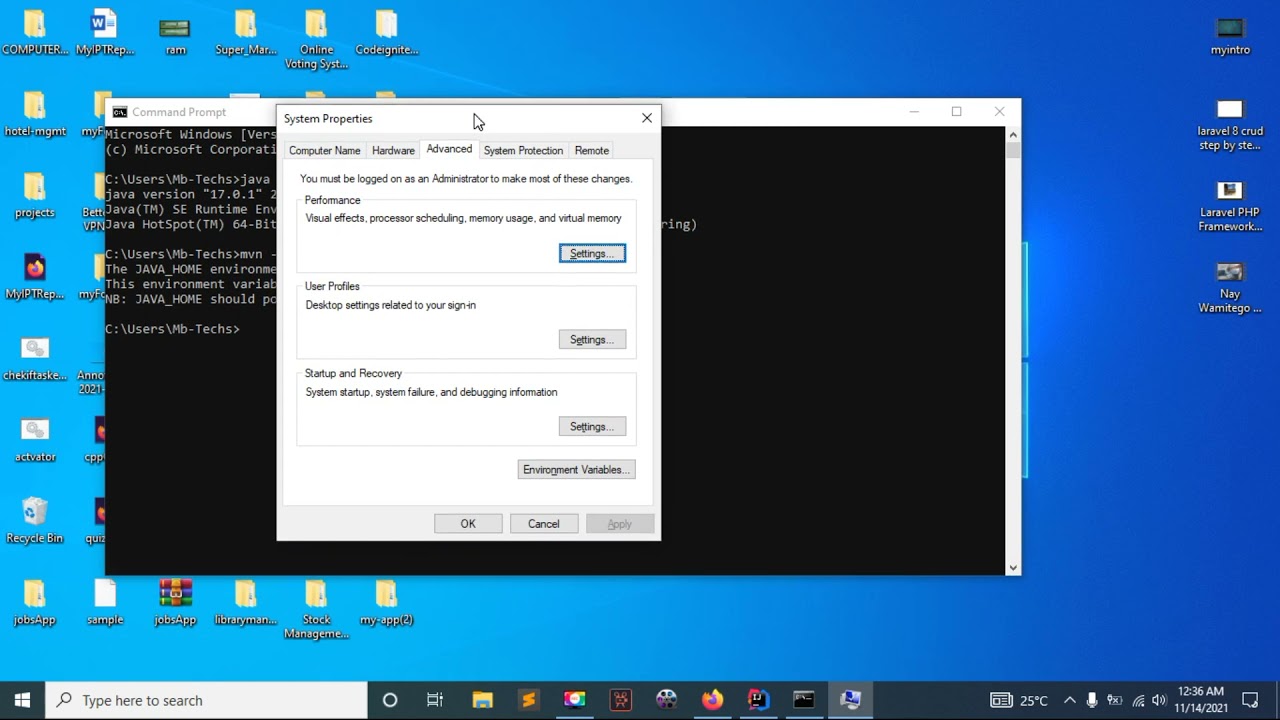Open the network Wi-Fi tray icon
Screen dimensions: 1280x720
tap(1138, 700)
